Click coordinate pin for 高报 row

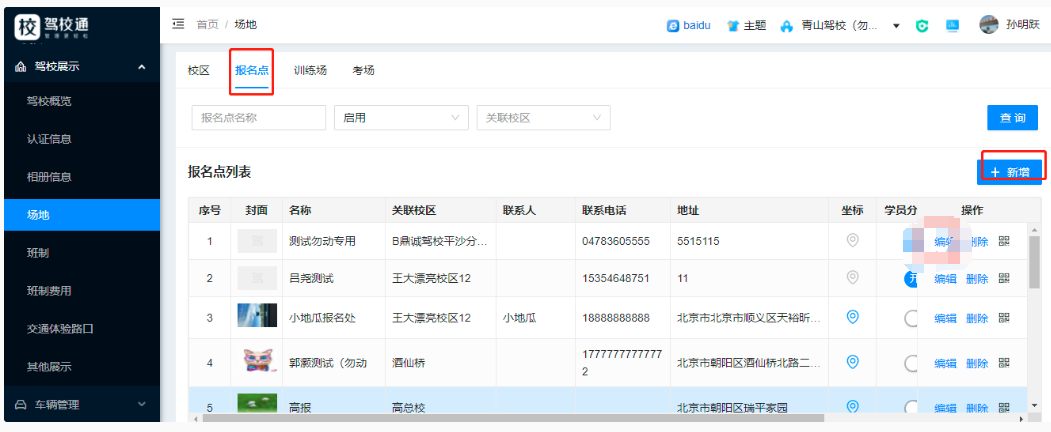(x=853, y=406)
